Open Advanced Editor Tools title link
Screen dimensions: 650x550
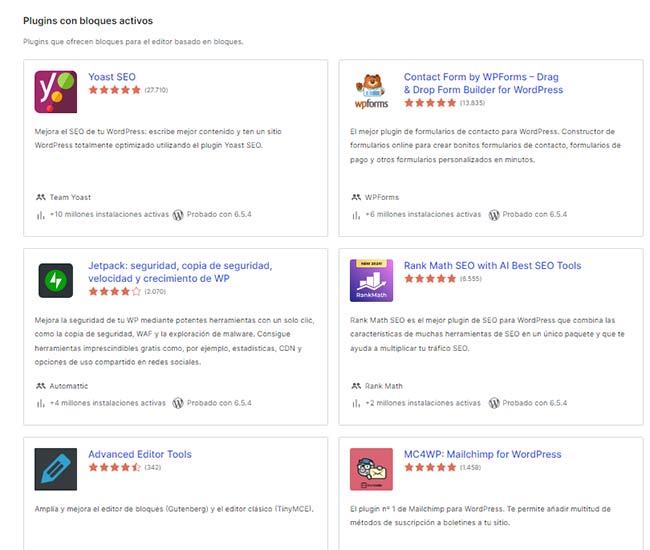point(140,454)
